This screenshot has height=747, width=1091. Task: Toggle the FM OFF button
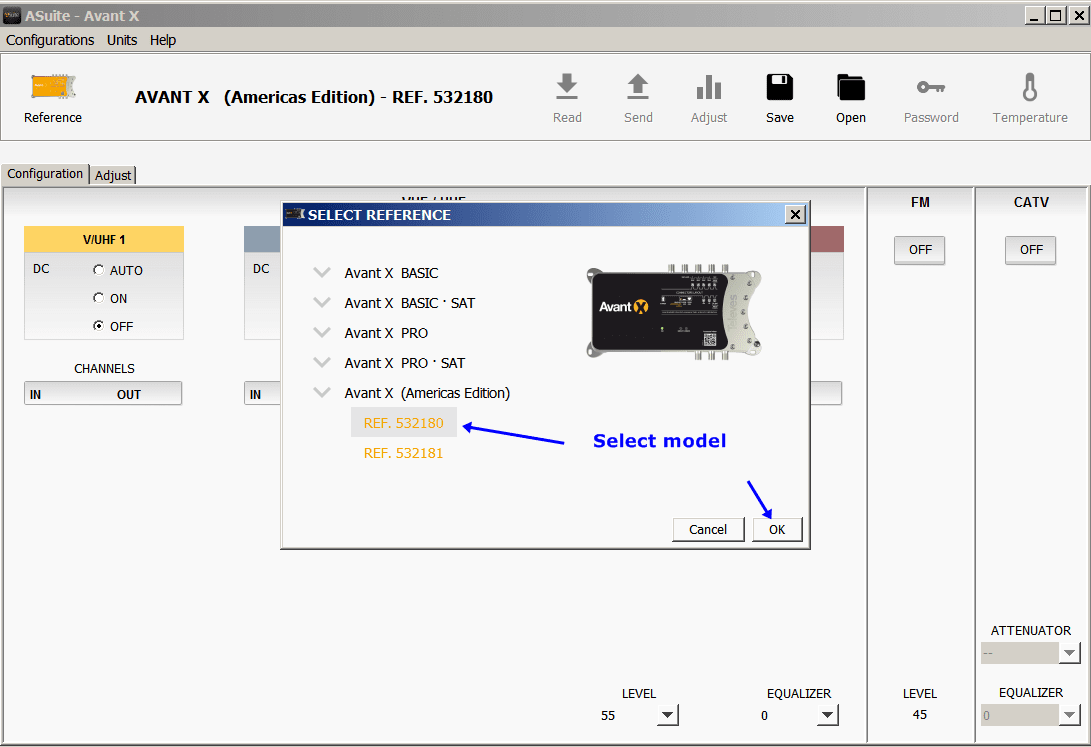pos(919,250)
